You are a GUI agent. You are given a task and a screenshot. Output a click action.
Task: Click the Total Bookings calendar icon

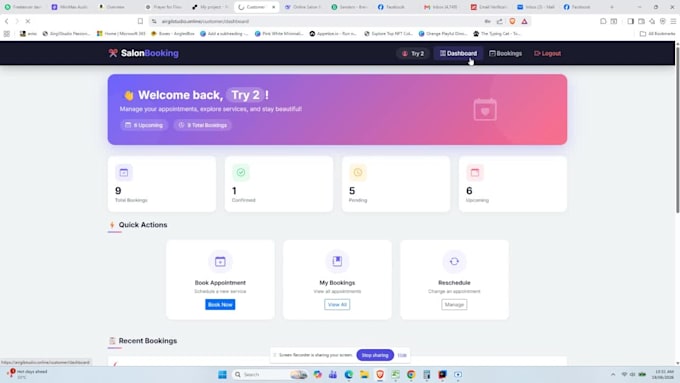click(124, 172)
